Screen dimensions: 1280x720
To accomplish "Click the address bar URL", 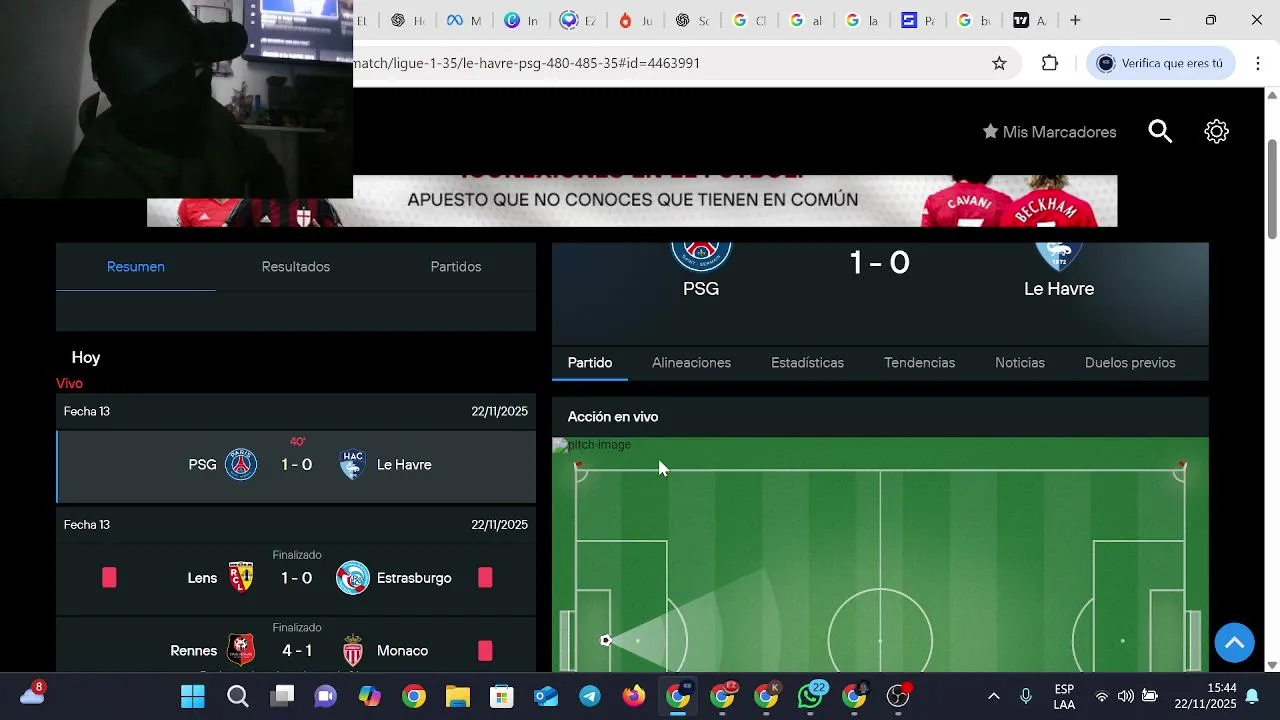I will [x=526, y=63].
